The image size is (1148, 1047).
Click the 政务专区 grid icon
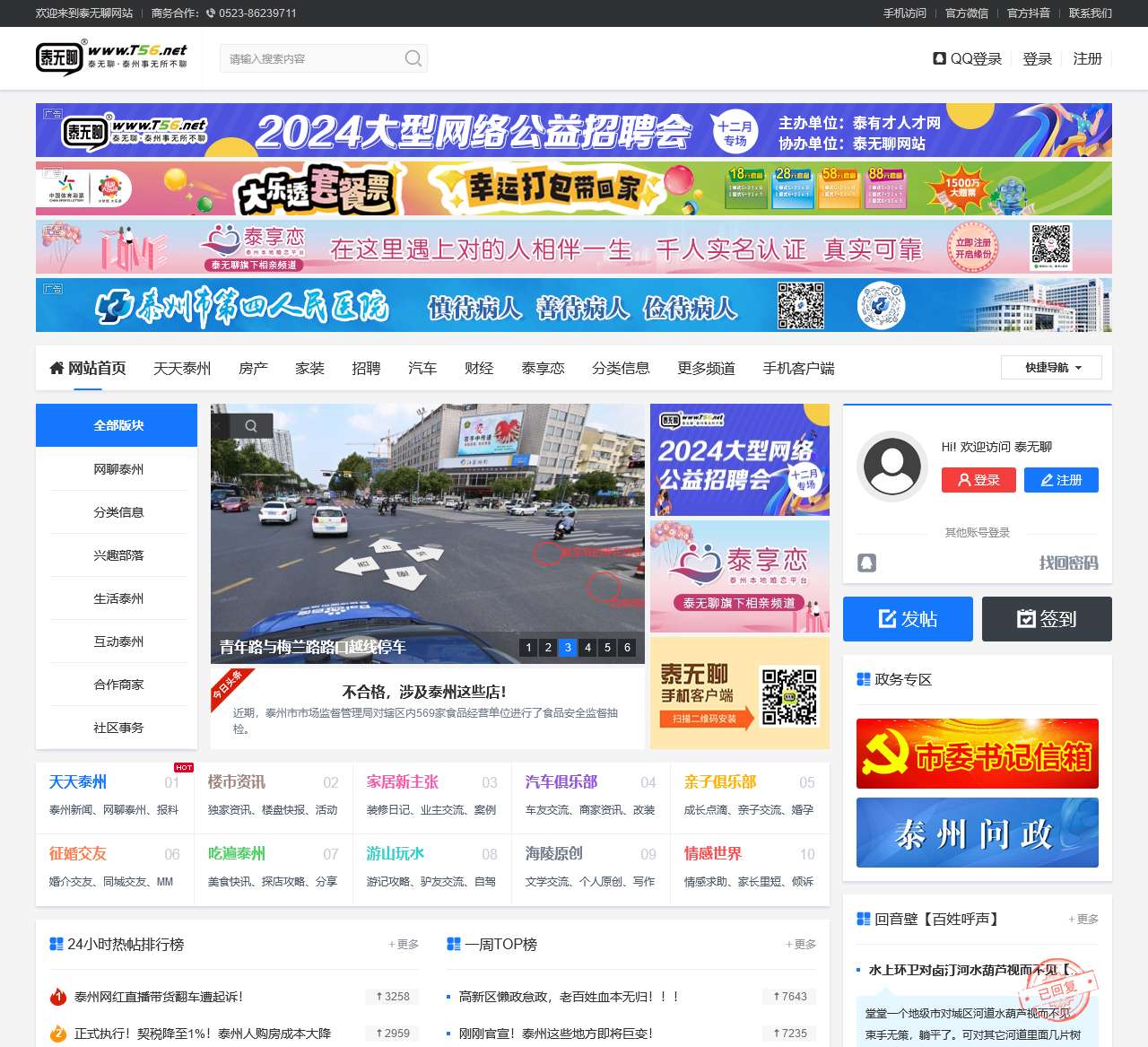(864, 679)
